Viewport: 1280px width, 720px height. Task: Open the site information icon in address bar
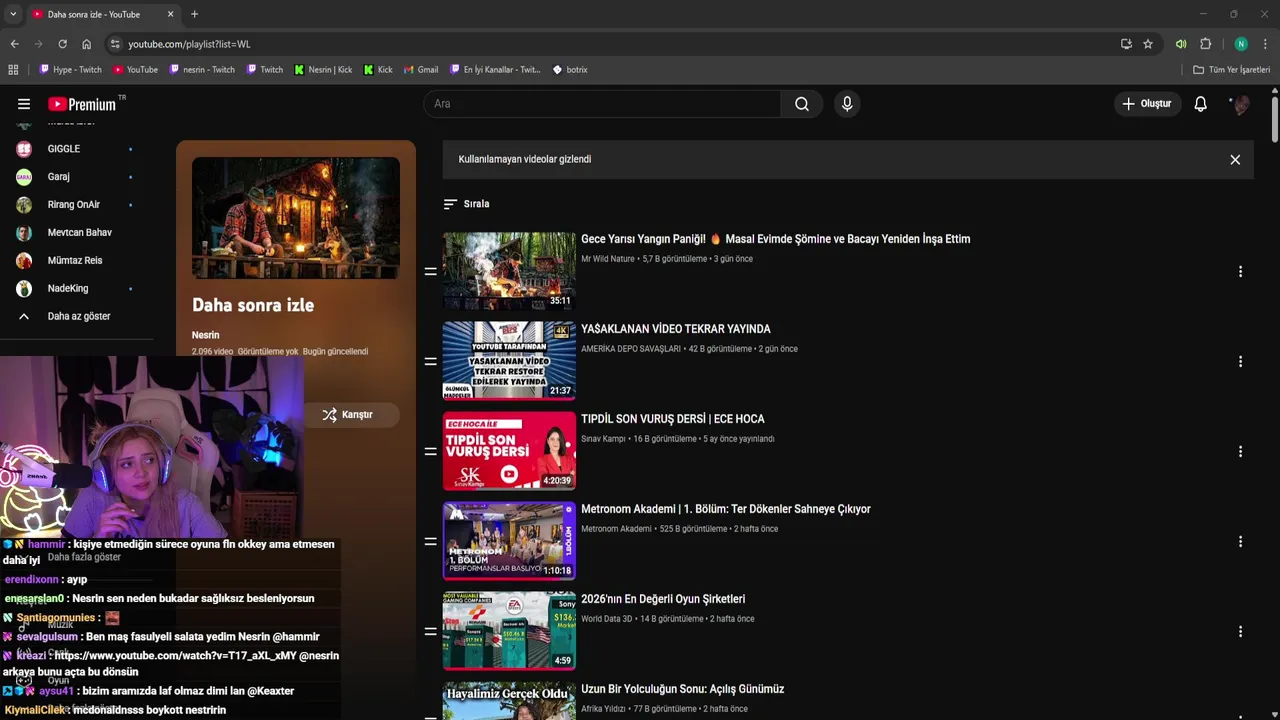(115, 44)
